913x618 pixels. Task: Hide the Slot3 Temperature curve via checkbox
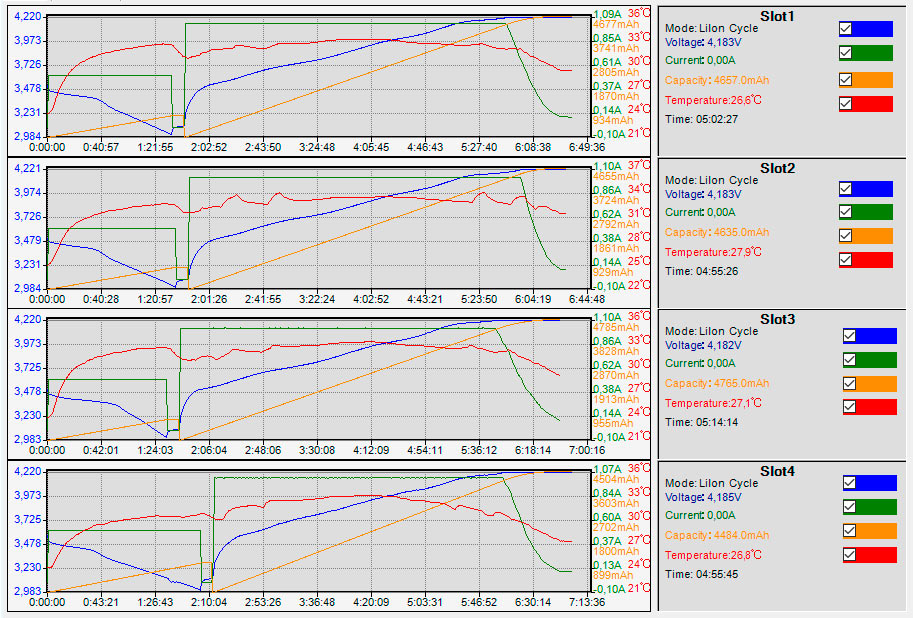(x=849, y=406)
